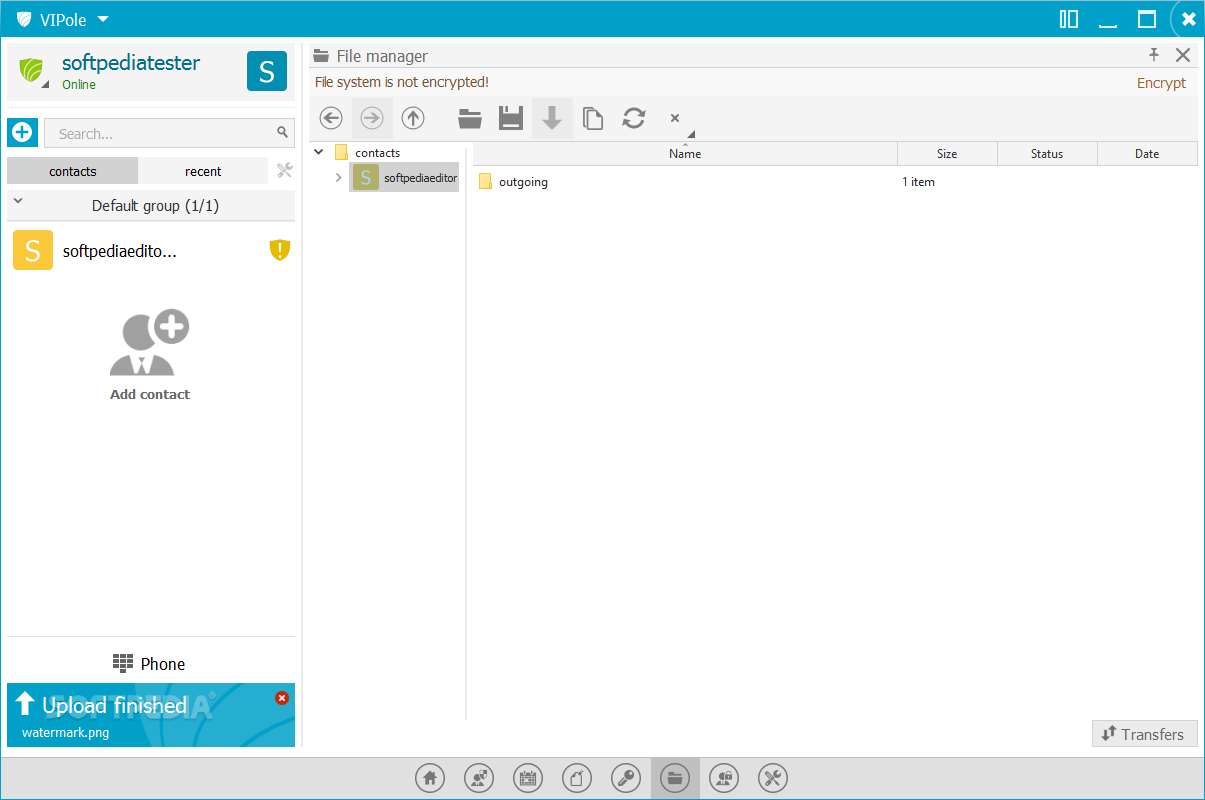Navigate up one folder level

coord(413,118)
